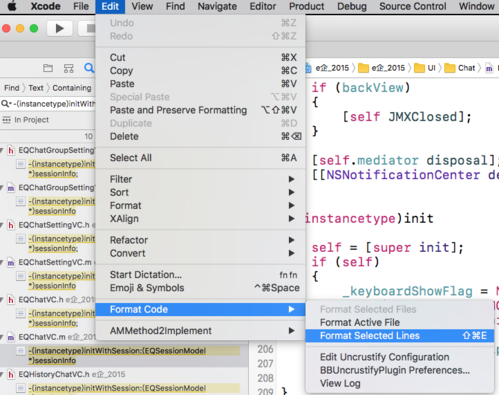Viewport: 499px width, 395px height.
Task: Choose Format Active File
Action: [x=399, y=322]
